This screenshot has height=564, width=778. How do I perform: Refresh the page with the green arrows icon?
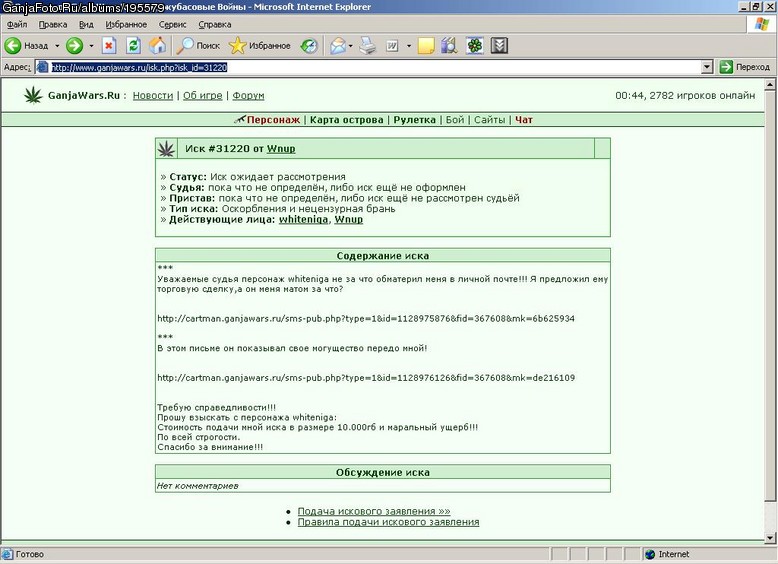[133, 46]
